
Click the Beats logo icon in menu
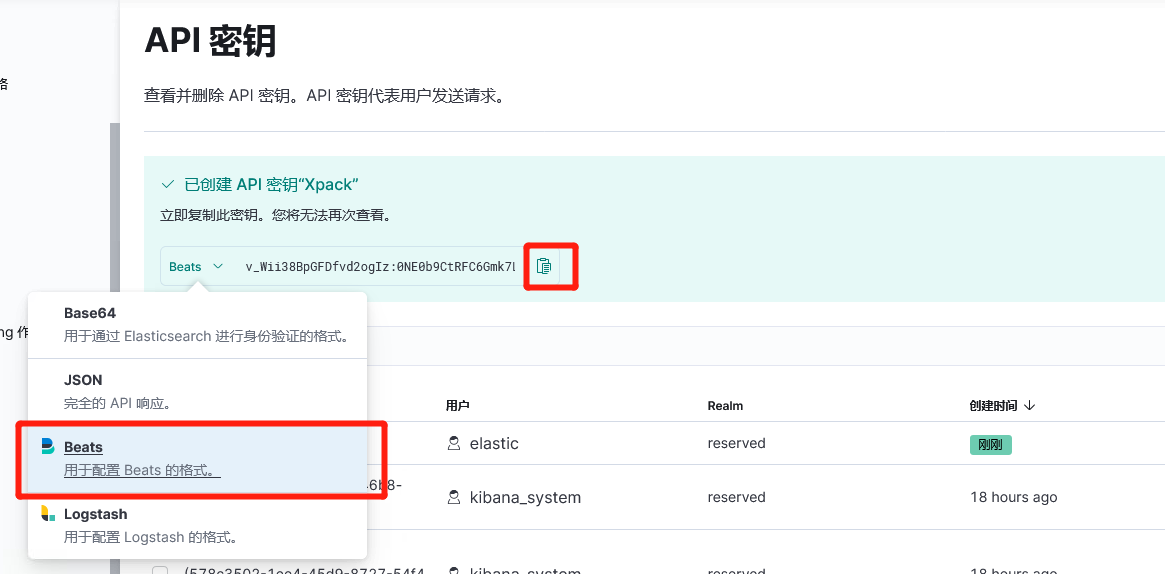[x=48, y=446]
